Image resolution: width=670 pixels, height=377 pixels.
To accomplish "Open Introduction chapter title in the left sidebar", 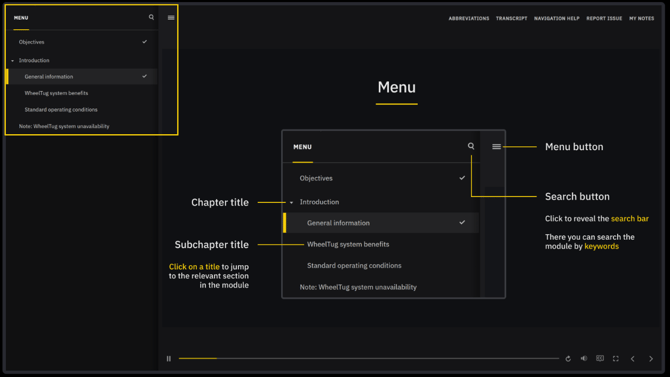I will (34, 60).
